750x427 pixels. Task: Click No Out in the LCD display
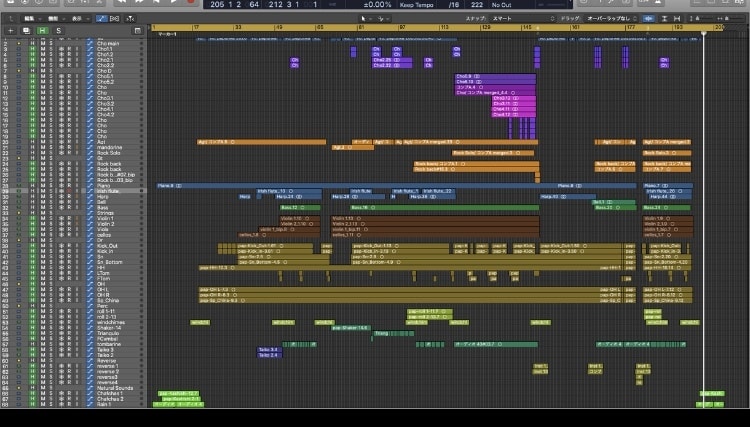(x=501, y=5)
